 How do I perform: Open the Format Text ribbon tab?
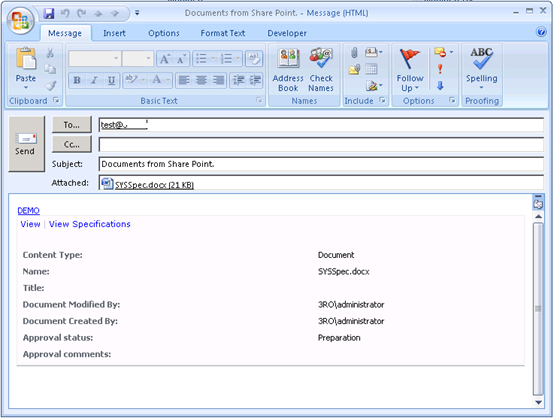click(x=223, y=33)
